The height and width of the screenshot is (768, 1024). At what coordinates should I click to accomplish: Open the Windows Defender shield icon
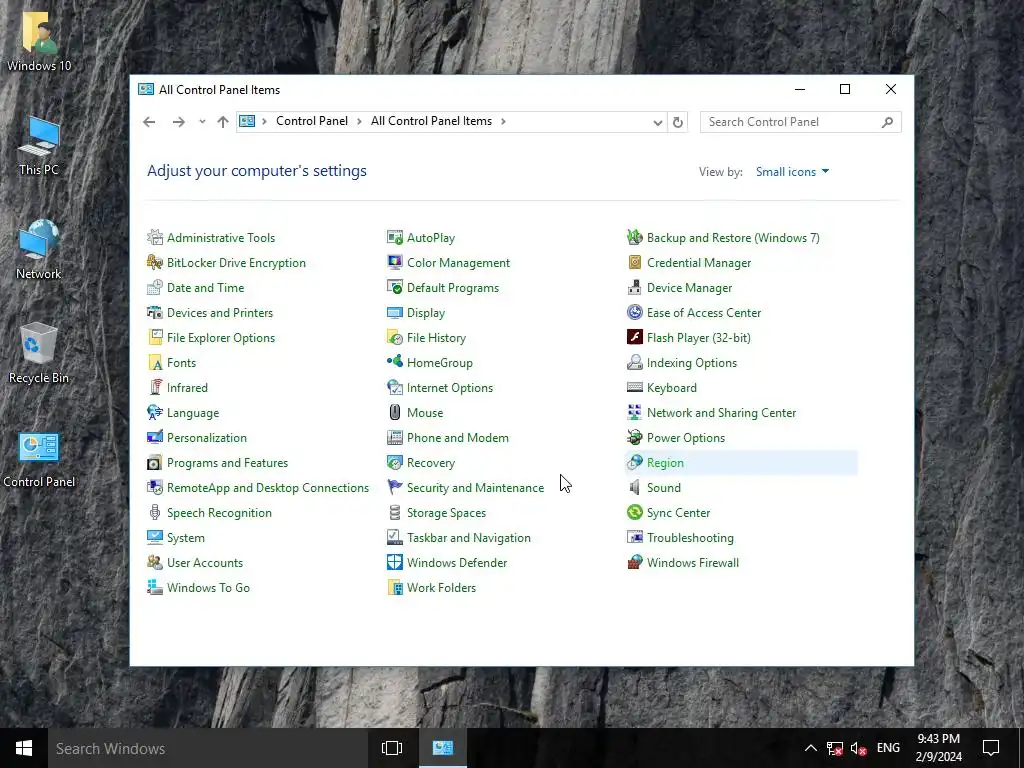[395, 562]
